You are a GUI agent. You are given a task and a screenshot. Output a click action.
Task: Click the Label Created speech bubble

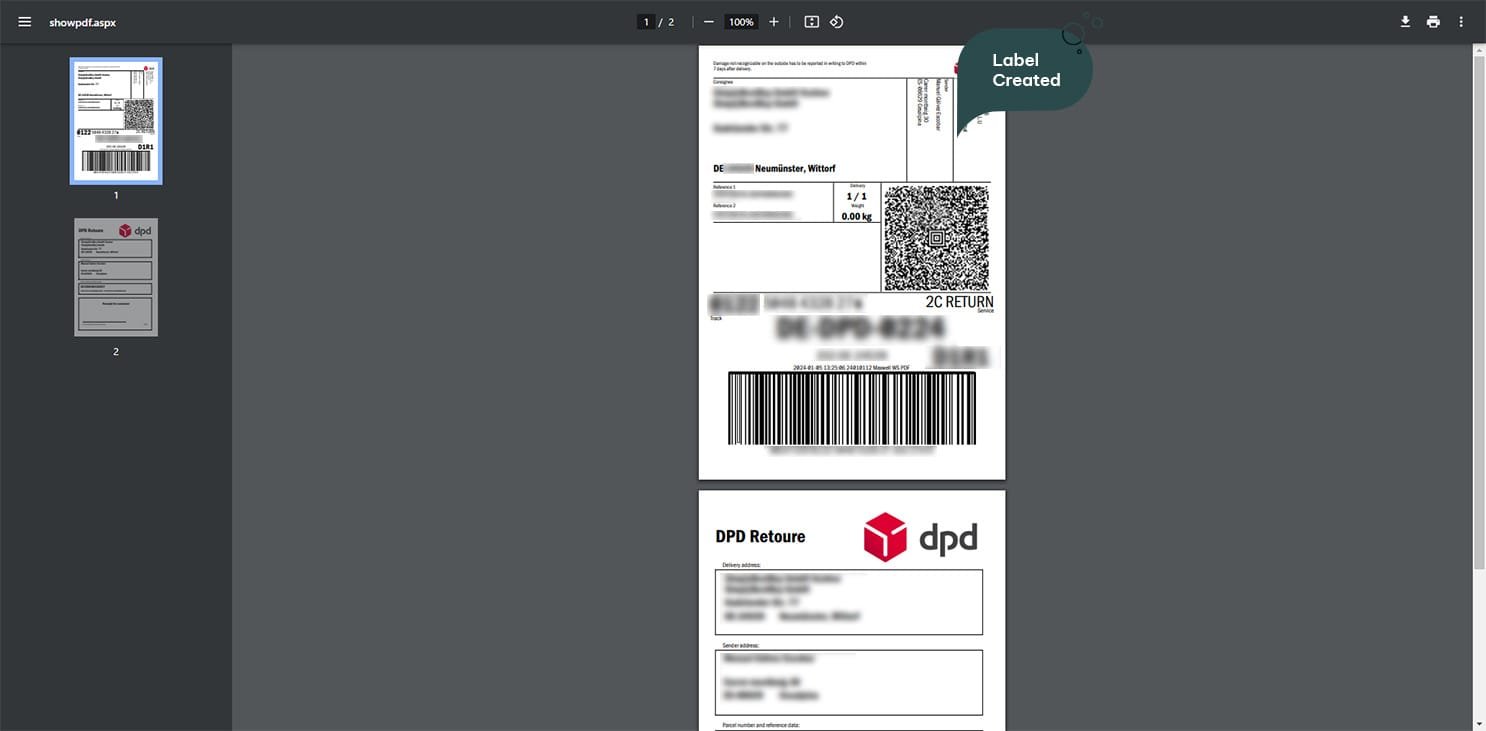[x=1025, y=70]
